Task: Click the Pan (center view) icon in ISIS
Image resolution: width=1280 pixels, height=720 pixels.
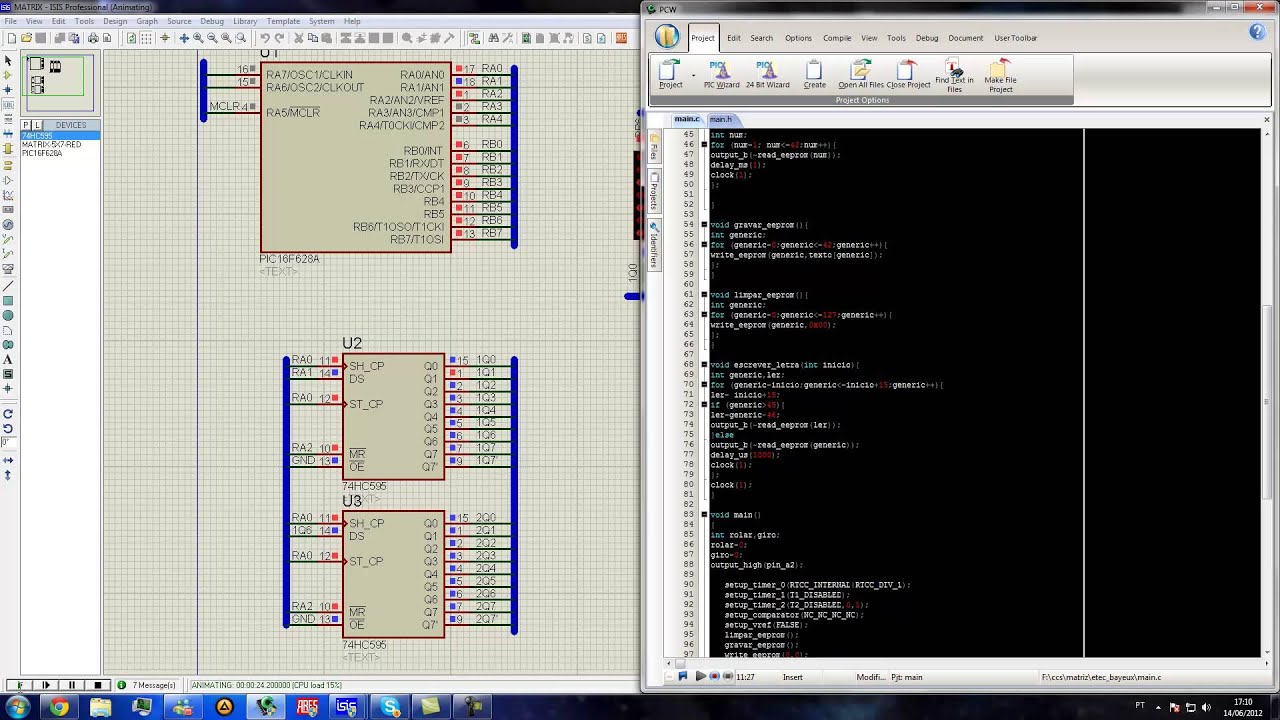Action: [x=183, y=38]
